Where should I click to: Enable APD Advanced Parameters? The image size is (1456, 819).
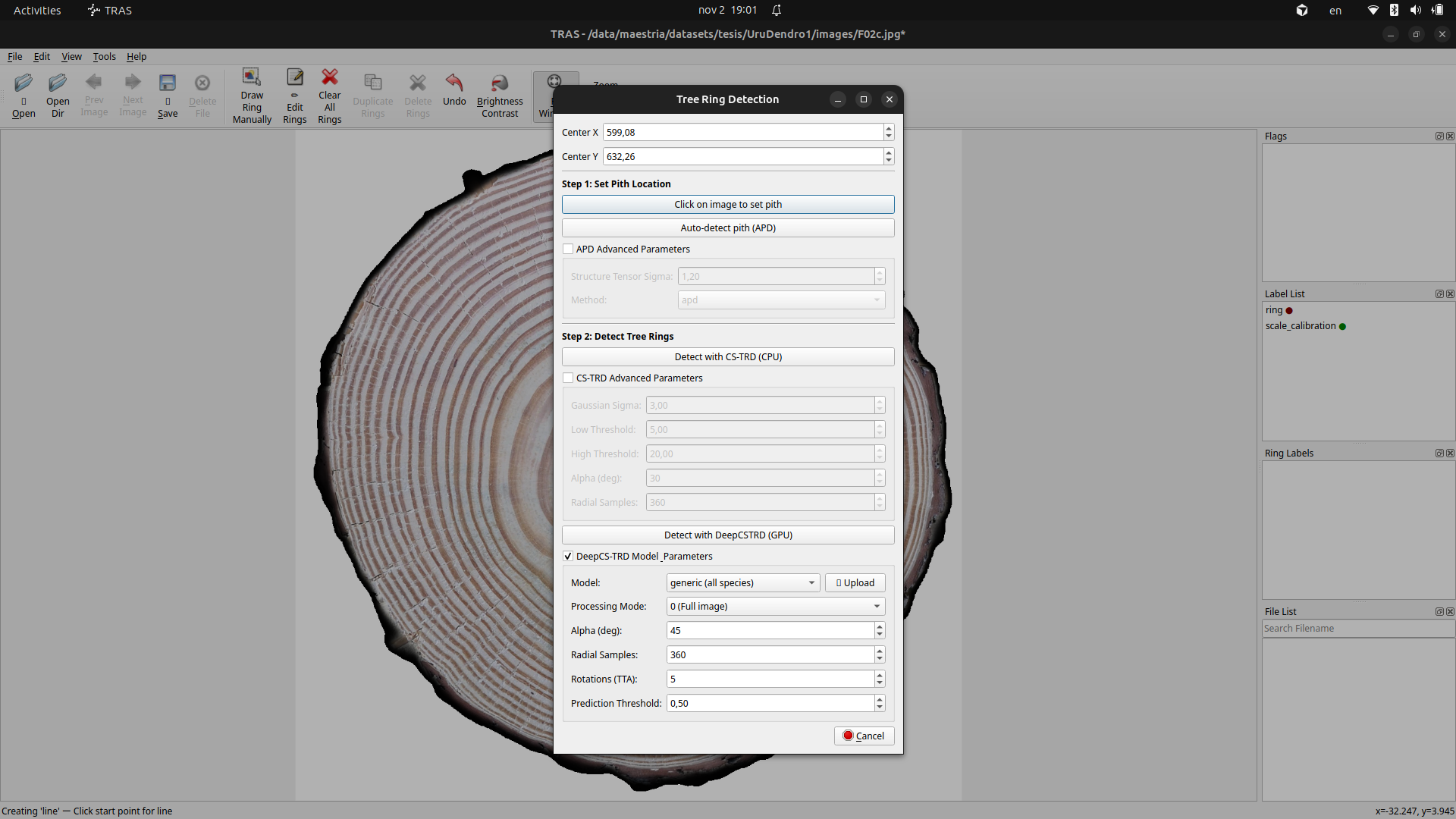pos(567,249)
